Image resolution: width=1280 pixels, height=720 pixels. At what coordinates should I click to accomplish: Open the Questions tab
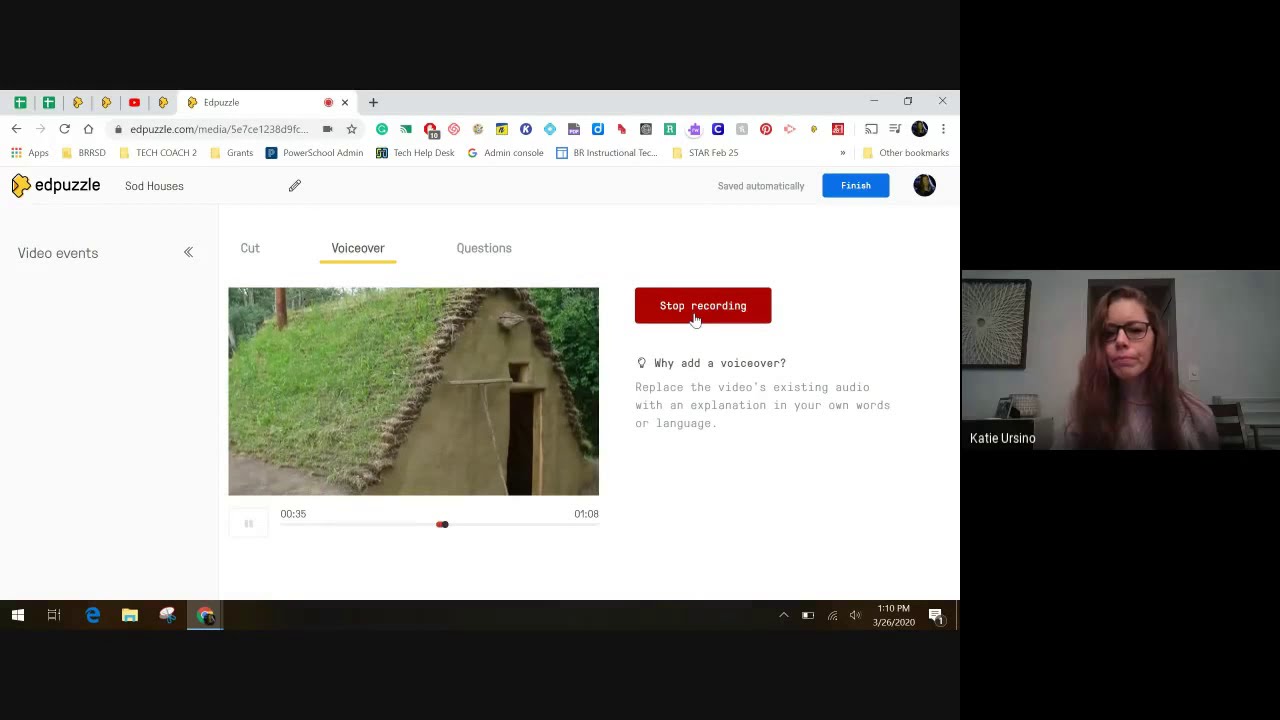click(x=484, y=248)
